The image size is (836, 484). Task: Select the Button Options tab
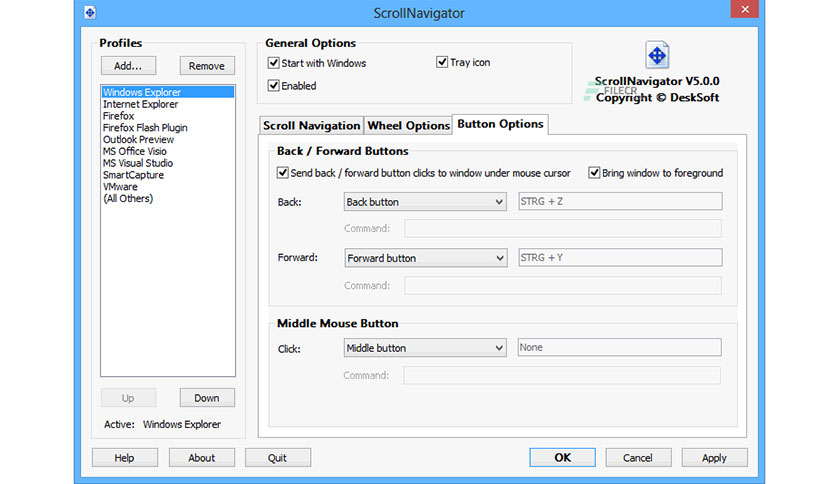coord(500,124)
